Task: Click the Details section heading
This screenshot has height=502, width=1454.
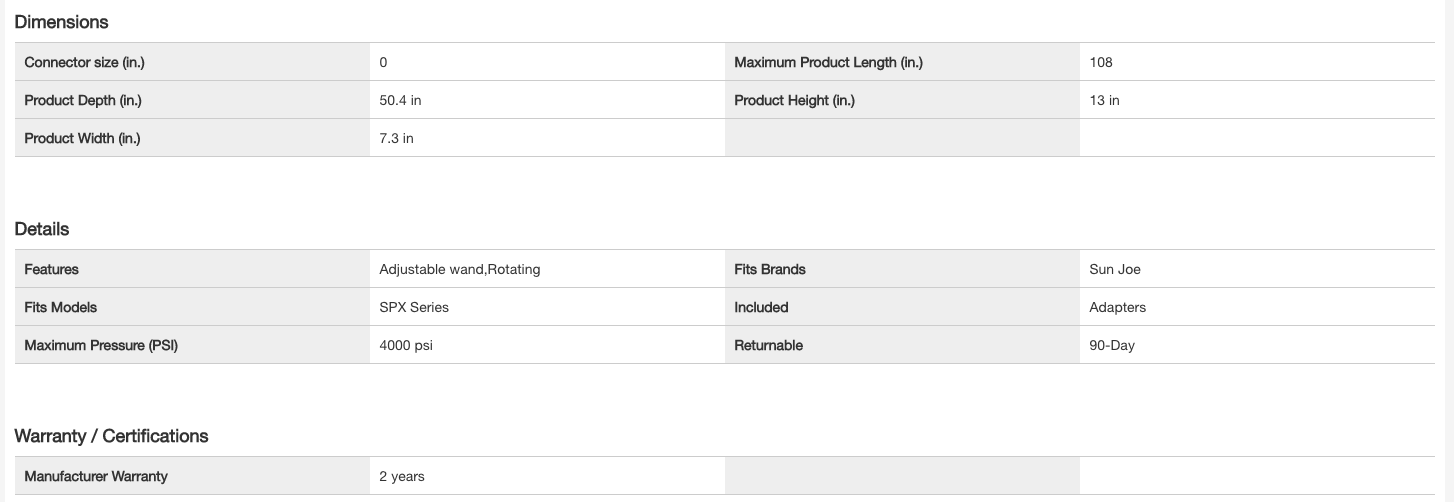Action: click(x=42, y=229)
